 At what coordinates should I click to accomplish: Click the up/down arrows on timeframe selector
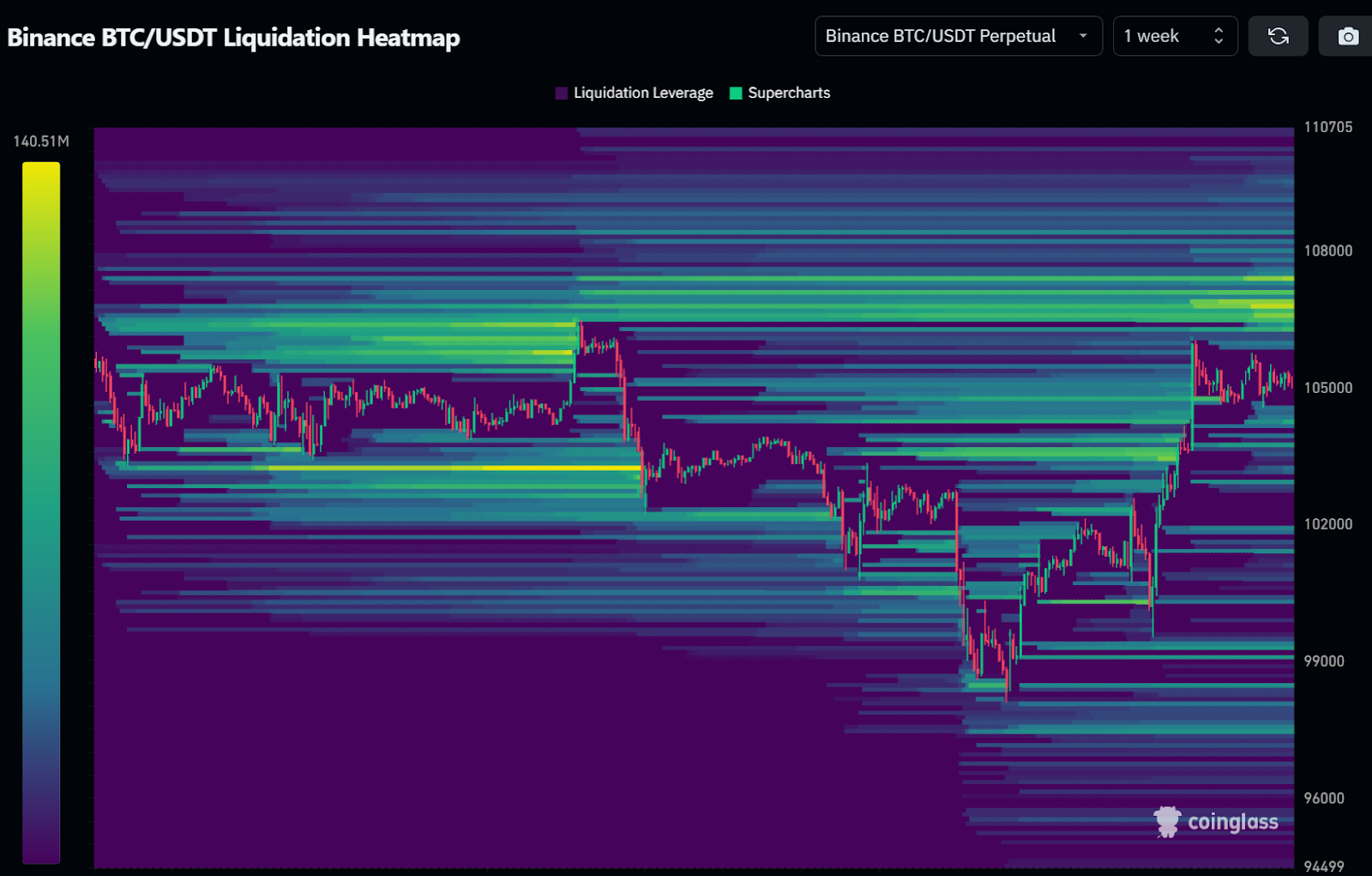(x=1219, y=36)
